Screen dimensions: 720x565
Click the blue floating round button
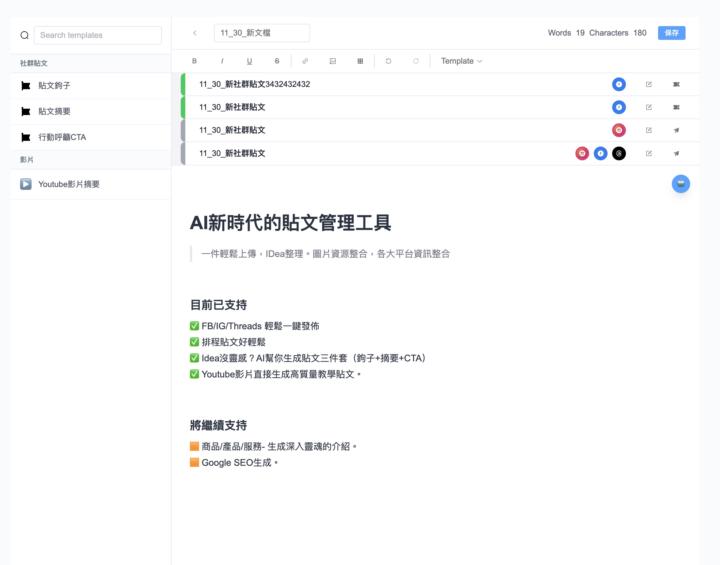click(x=680, y=184)
